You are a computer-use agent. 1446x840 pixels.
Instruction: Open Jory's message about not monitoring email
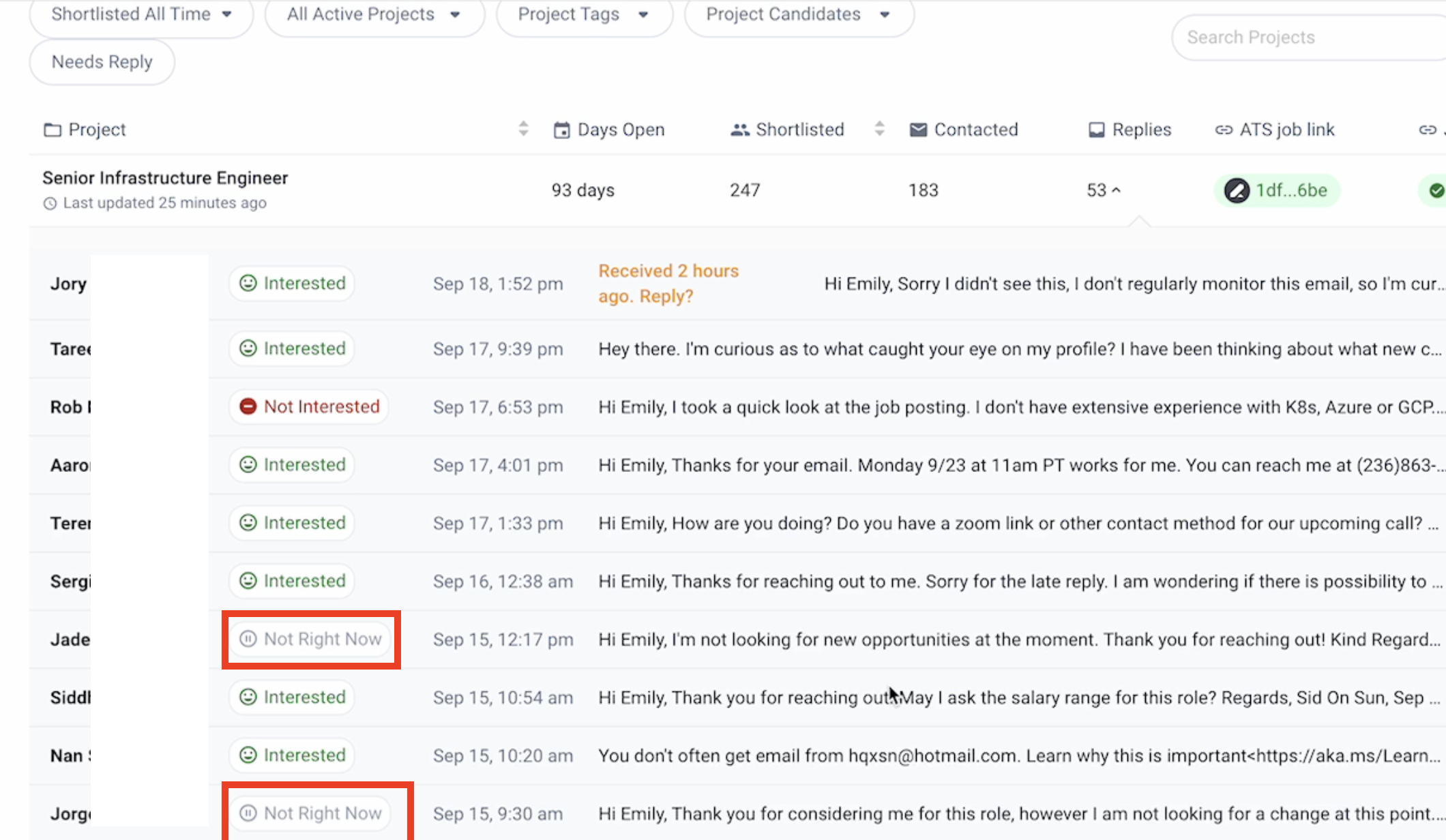tap(1134, 284)
